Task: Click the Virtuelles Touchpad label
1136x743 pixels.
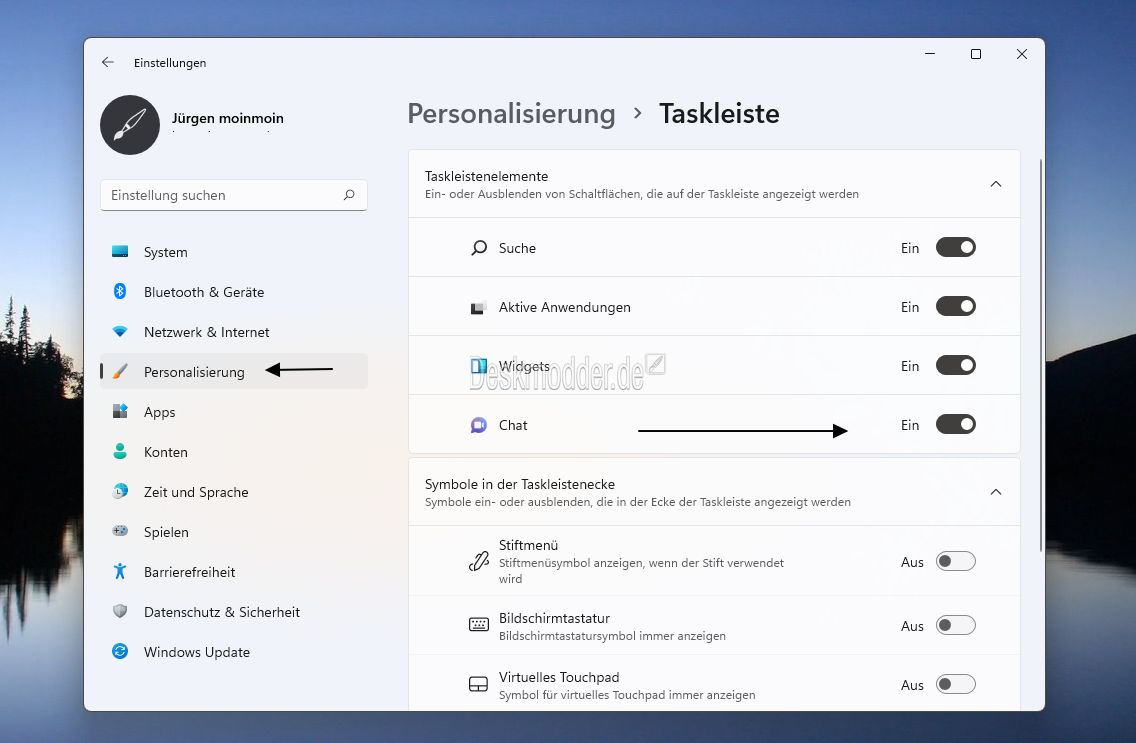Action: [x=559, y=676]
